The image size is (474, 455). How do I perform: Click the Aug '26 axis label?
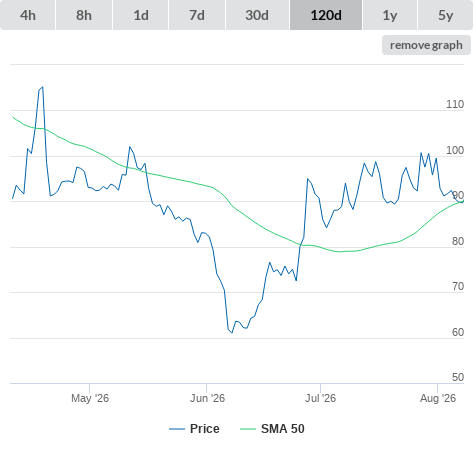coord(438,398)
